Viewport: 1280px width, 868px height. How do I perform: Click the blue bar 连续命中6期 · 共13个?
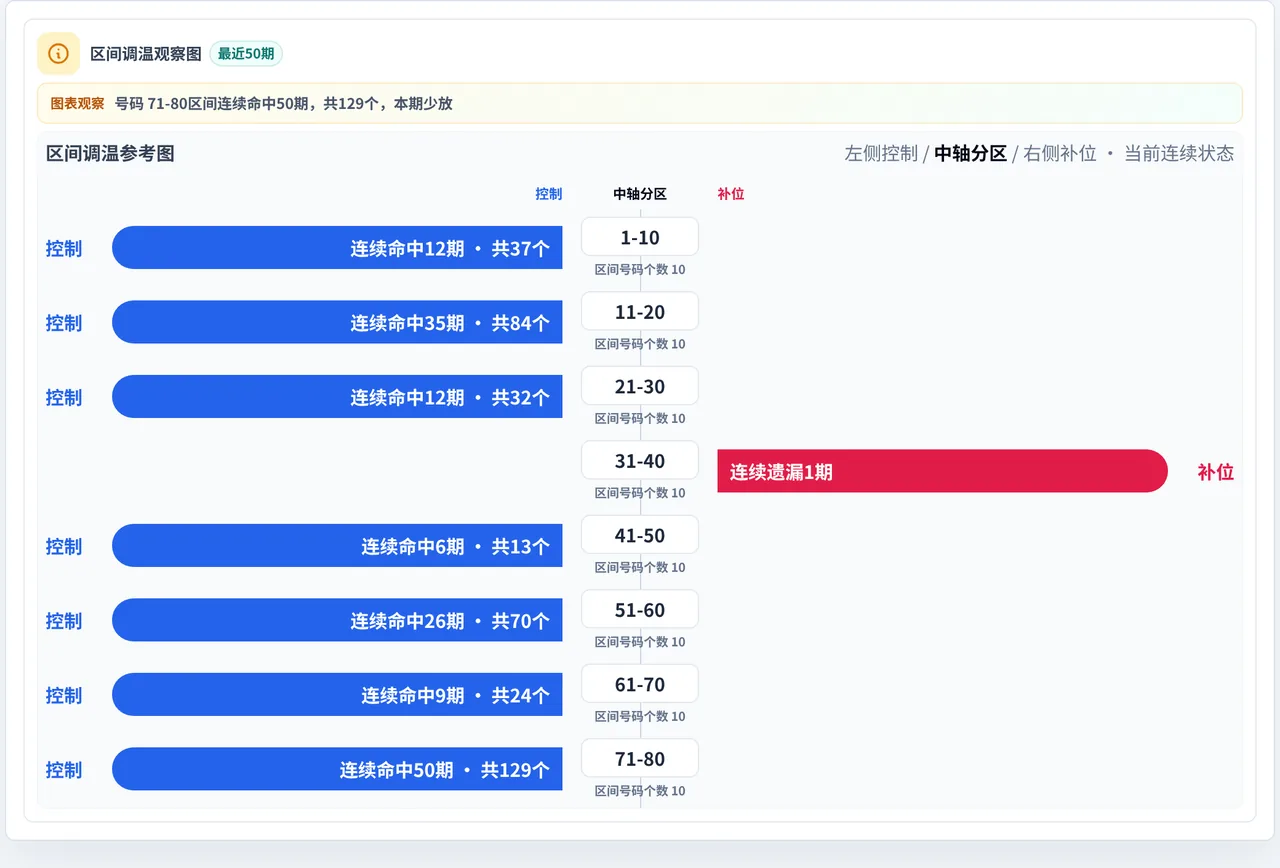click(x=337, y=546)
